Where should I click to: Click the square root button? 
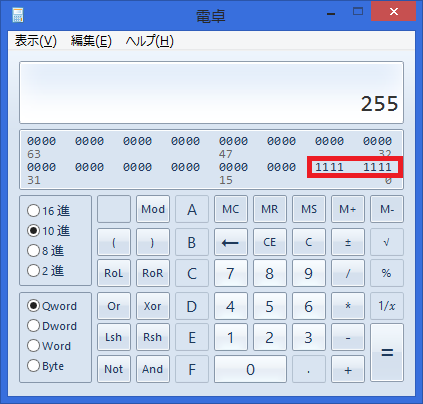coord(387,242)
